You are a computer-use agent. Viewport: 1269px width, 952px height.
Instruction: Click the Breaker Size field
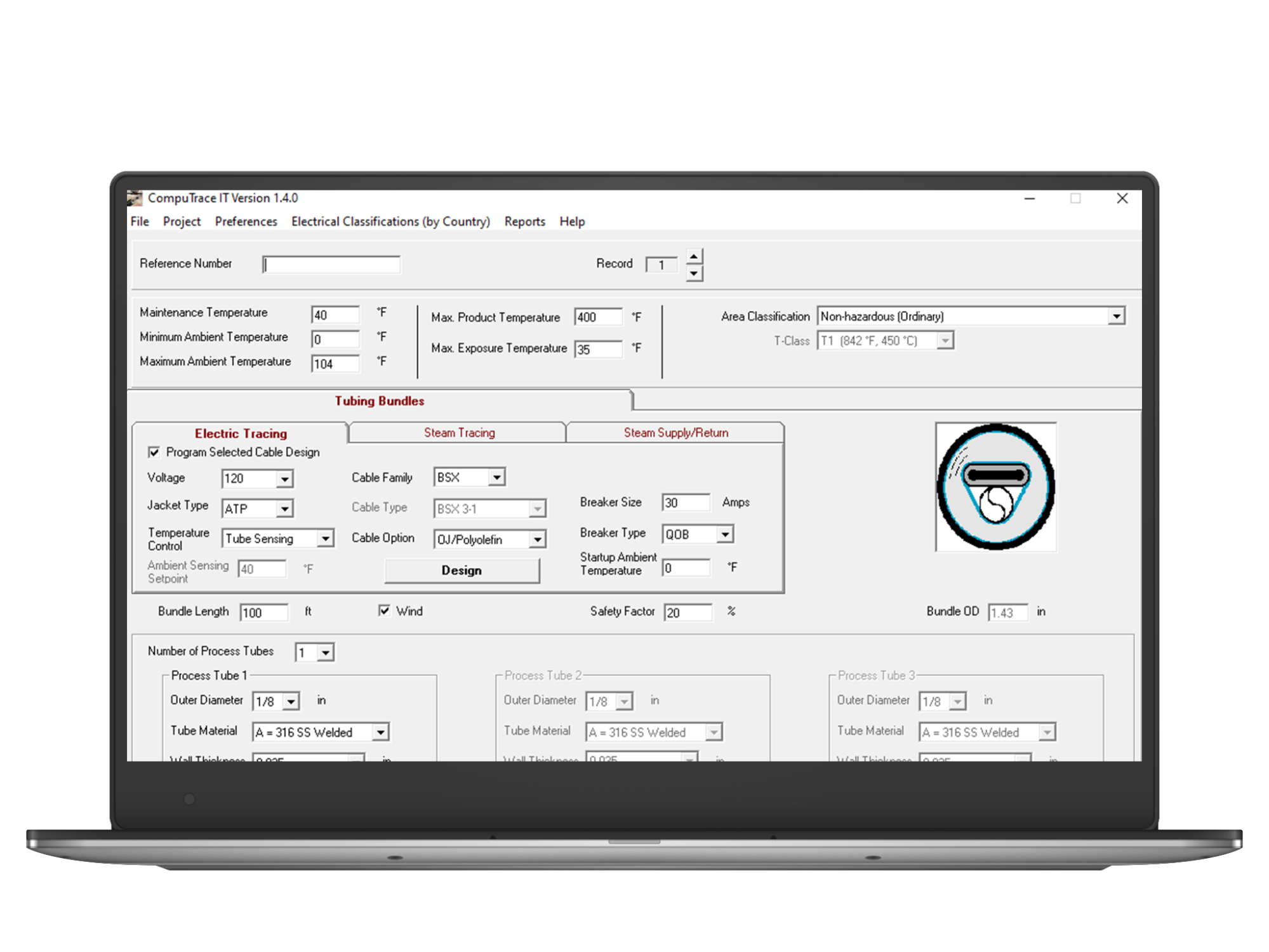pos(686,503)
